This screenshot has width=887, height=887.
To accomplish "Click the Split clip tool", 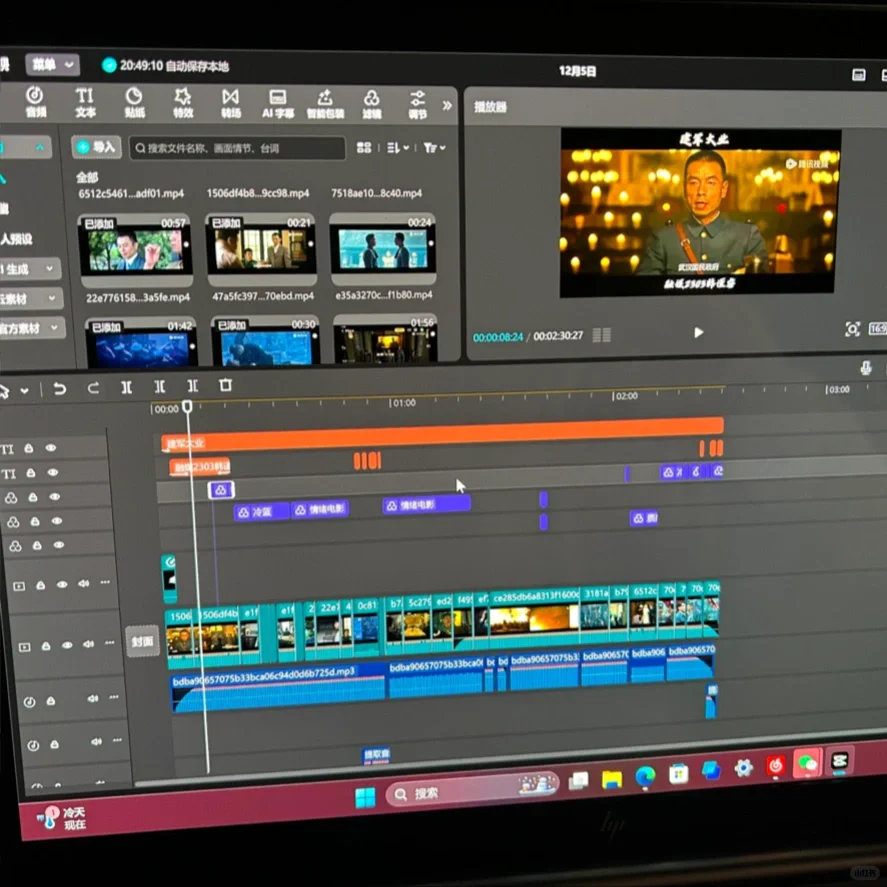I will tap(126, 387).
